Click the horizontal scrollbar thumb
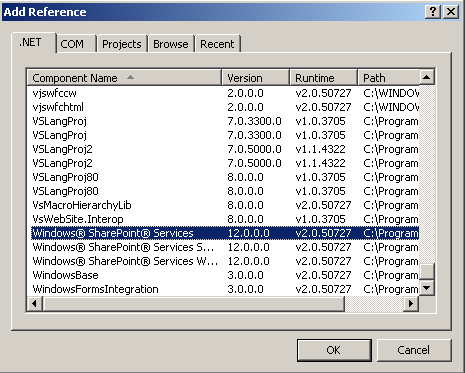 pos(193,304)
